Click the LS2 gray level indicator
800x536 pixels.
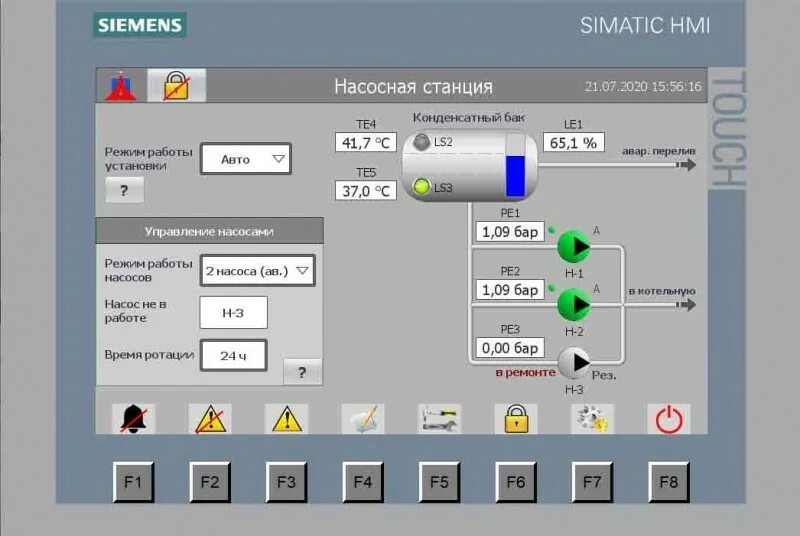coord(421,142)
